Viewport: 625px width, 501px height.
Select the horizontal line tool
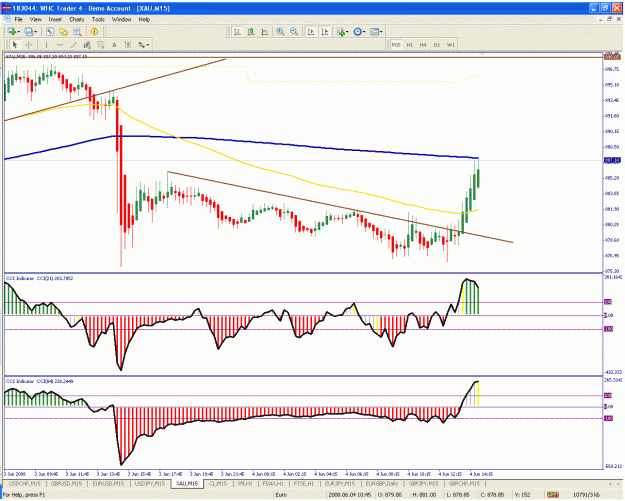(60, 45)
